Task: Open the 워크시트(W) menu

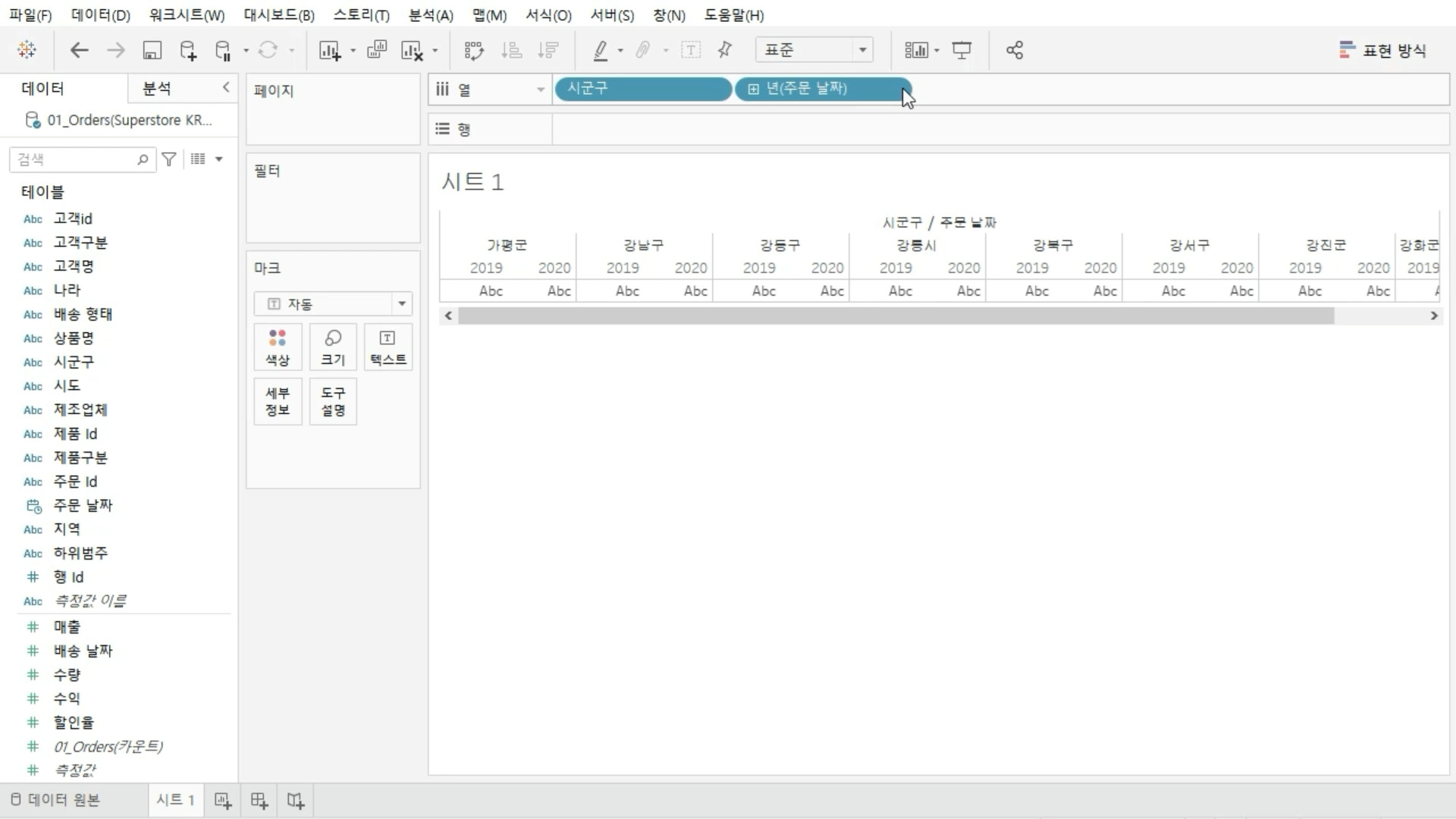Action: (187, 15)
